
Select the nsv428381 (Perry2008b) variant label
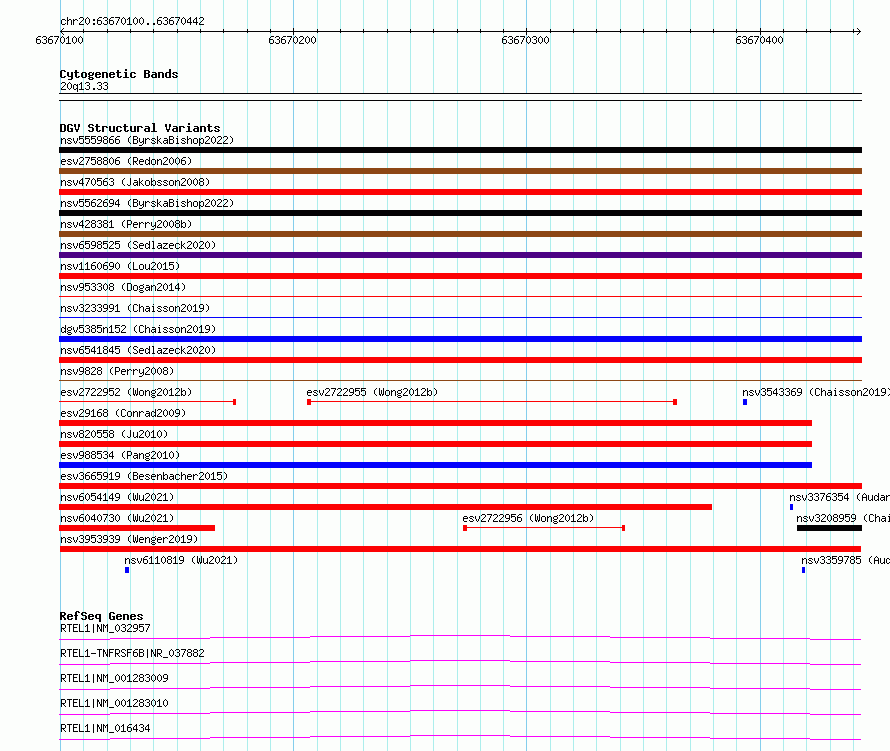click(126, 224)
